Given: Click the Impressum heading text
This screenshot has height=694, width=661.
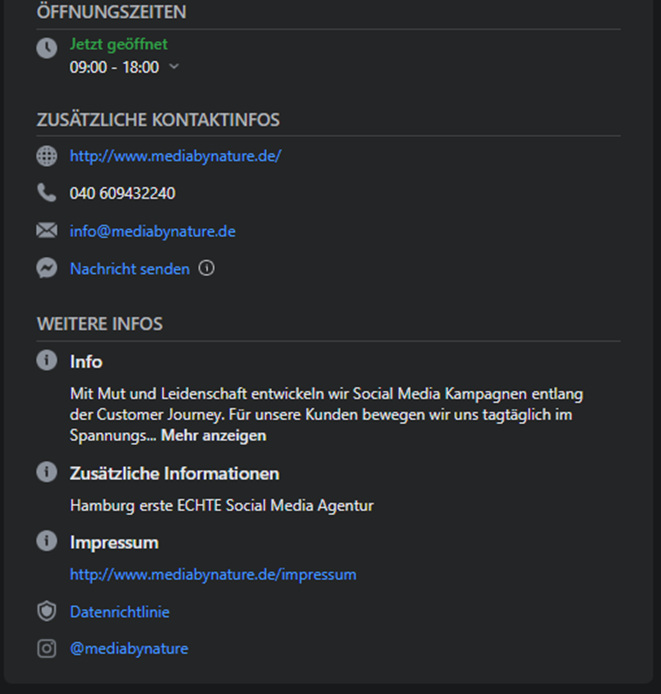Looking at the screenshot, I should 114,543.
